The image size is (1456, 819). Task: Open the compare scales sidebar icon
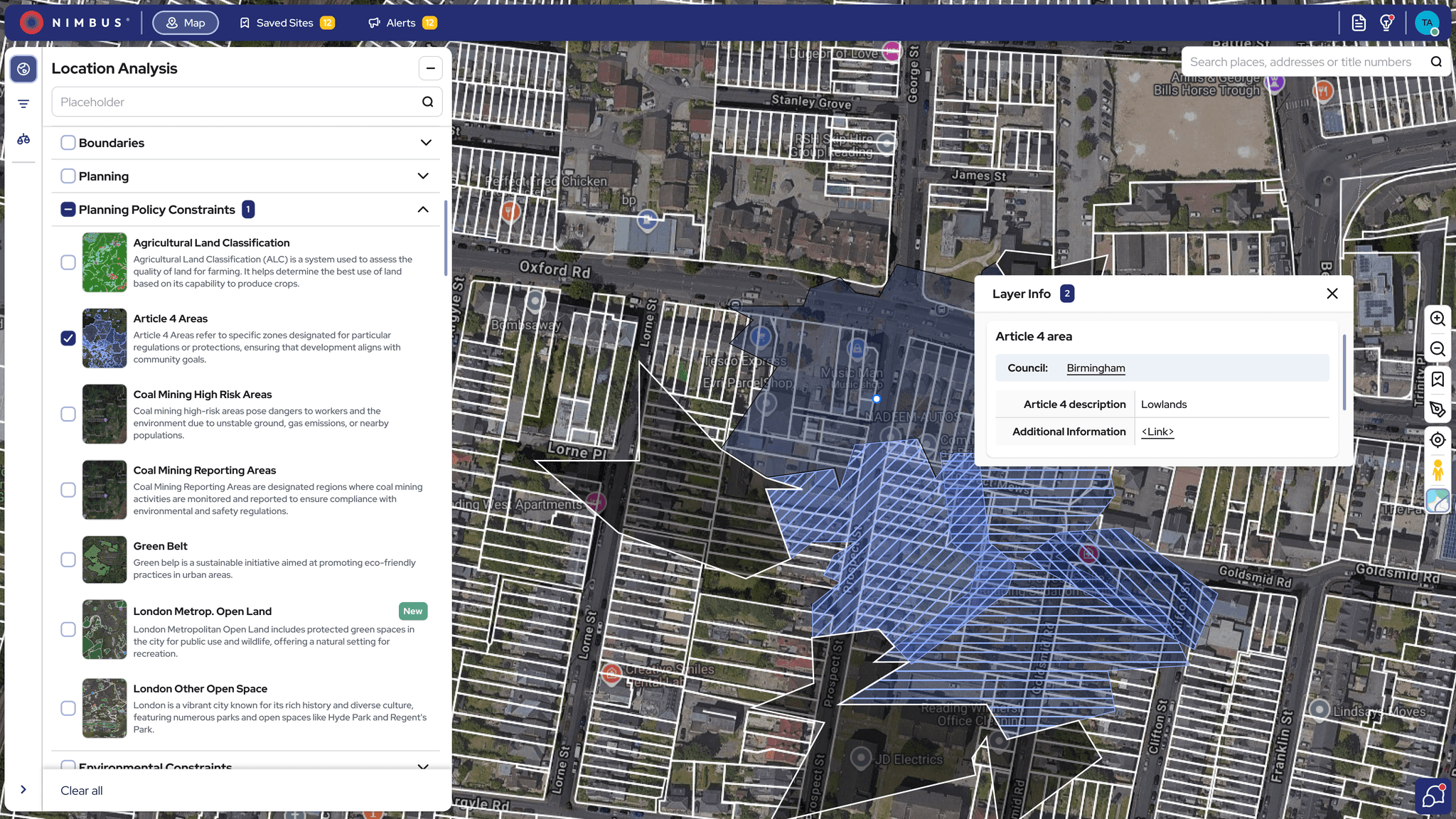pyautogui.click(x=23, y=139)
